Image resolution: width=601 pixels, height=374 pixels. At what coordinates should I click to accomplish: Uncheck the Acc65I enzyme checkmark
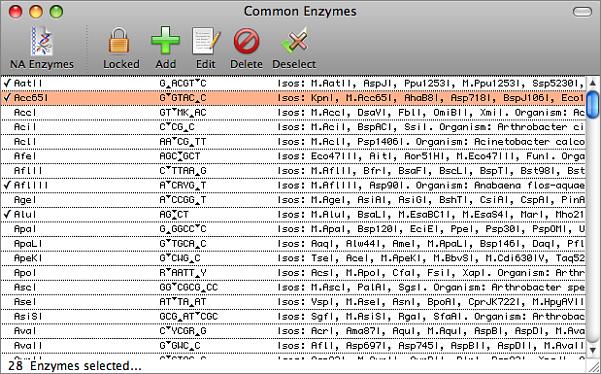(x=7, y=97)
